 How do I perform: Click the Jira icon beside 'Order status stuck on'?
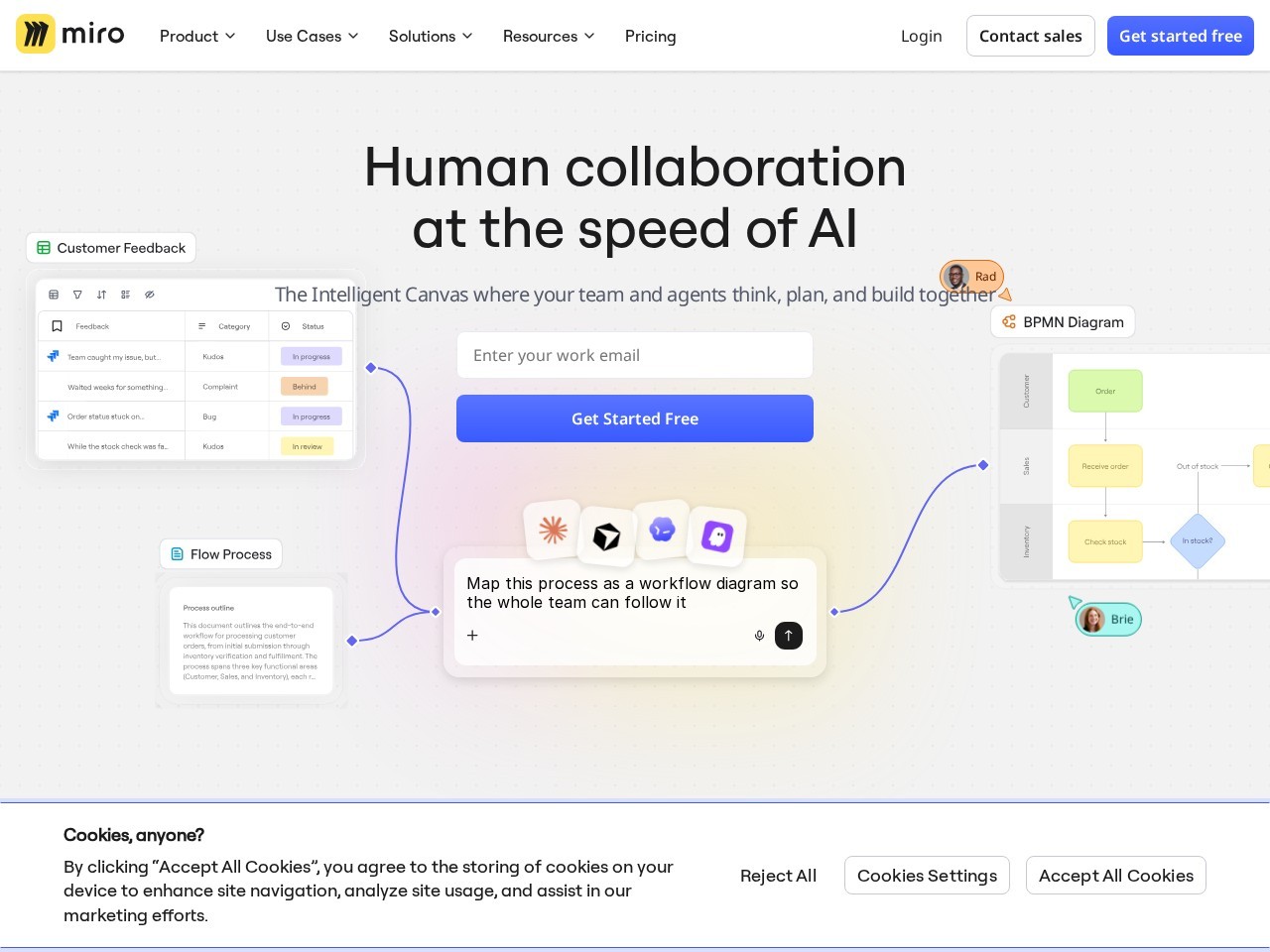[x=54, y=416]
